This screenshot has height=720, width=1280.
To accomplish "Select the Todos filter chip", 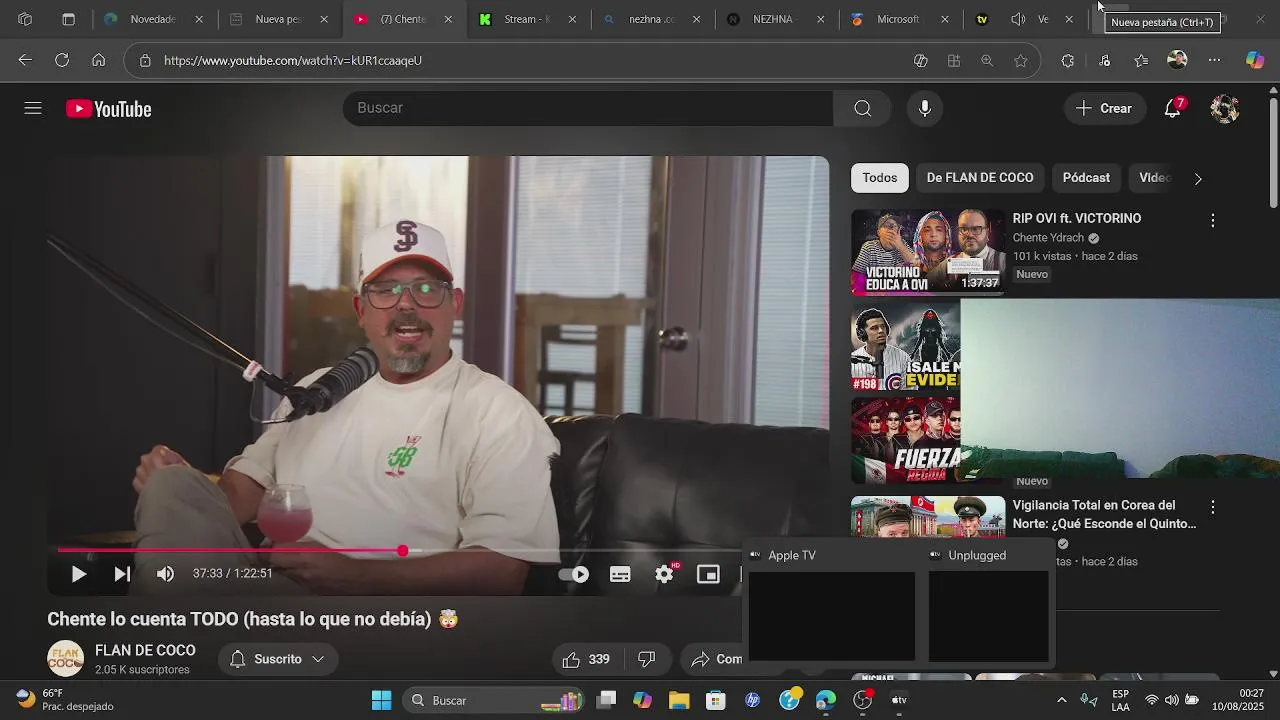I will point(880,178).
